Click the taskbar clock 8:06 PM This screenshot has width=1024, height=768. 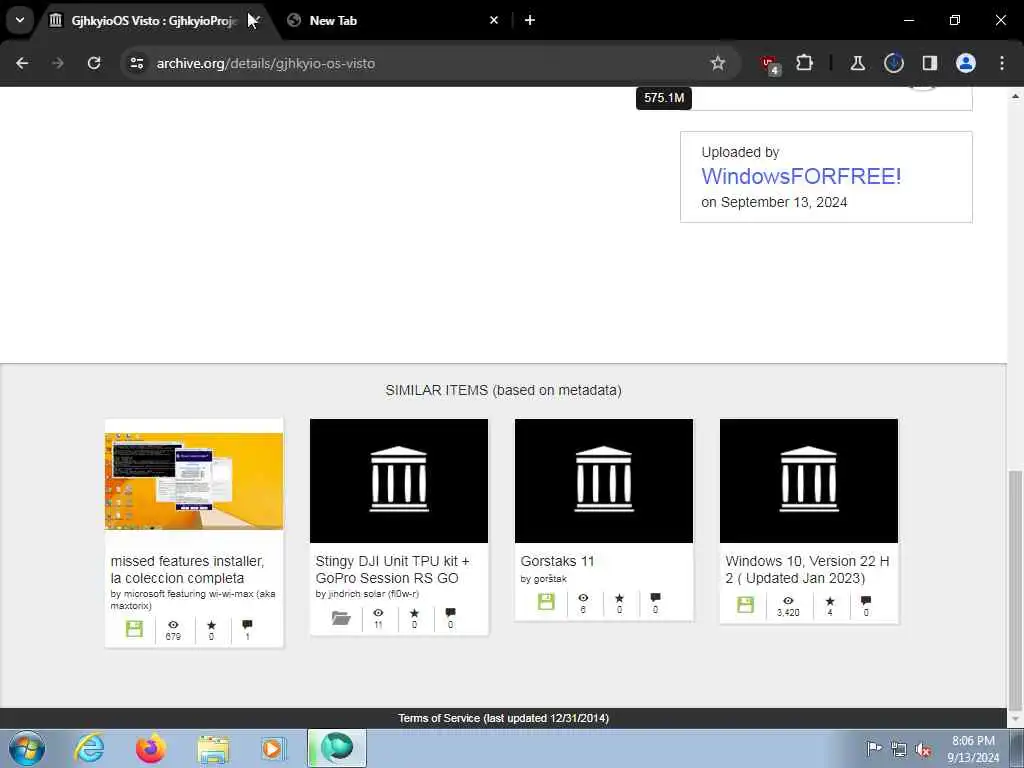(973, 741)
